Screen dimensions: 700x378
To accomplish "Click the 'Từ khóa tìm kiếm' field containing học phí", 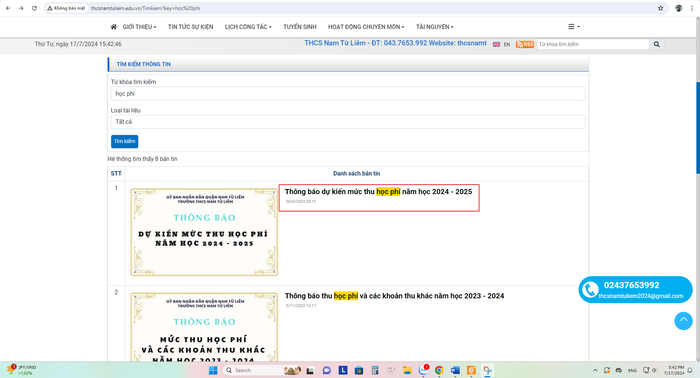I will click(348, 94).
